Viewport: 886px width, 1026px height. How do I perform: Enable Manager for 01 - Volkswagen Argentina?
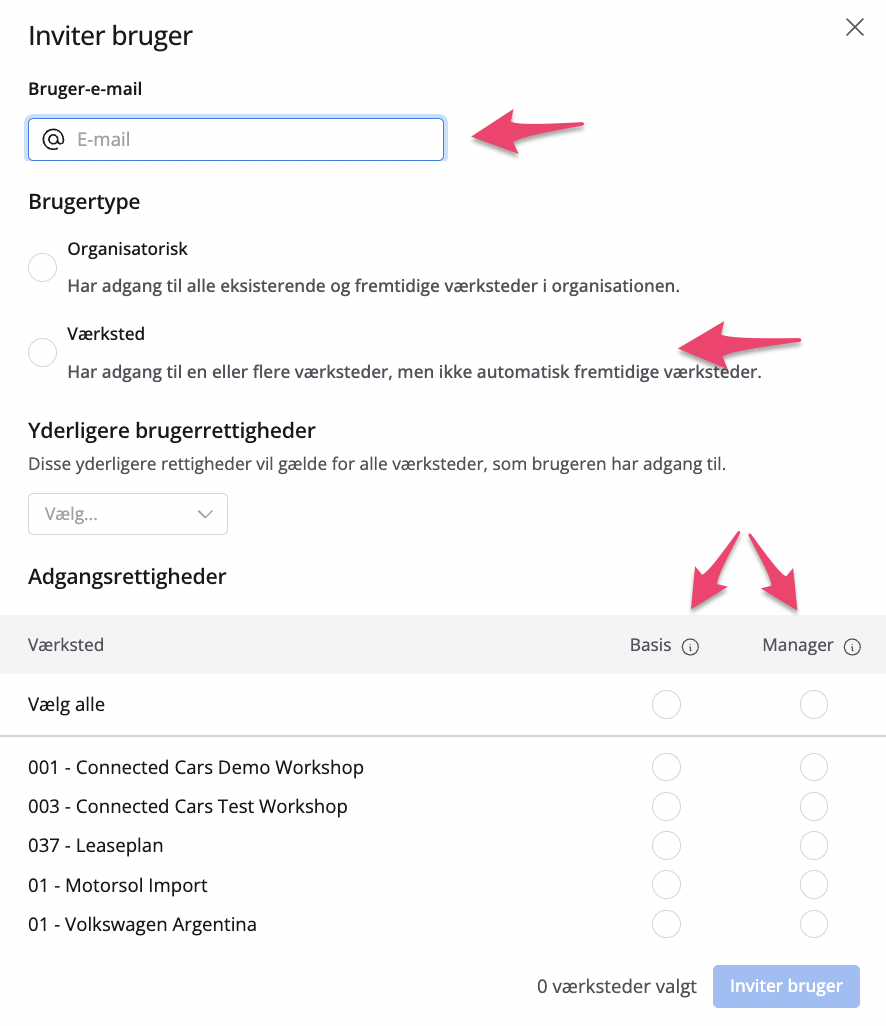814,924
